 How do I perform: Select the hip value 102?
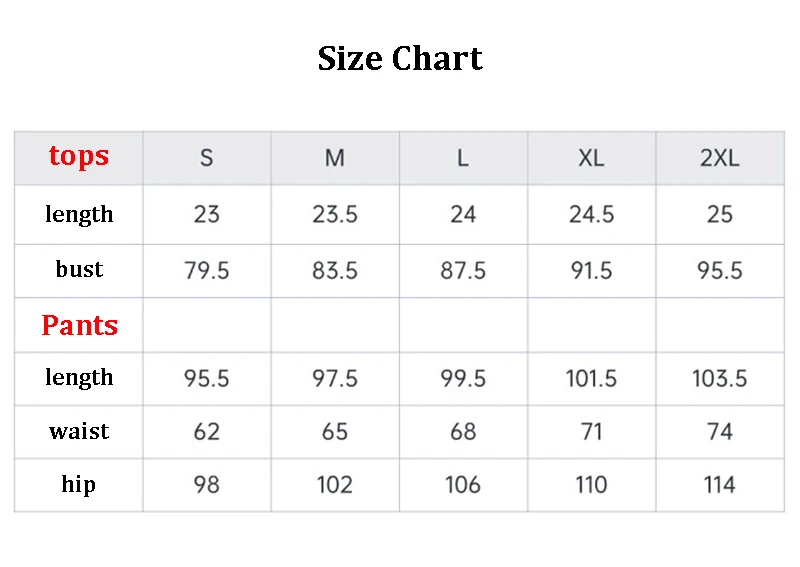pyautogui.click(x=335, y=485)
